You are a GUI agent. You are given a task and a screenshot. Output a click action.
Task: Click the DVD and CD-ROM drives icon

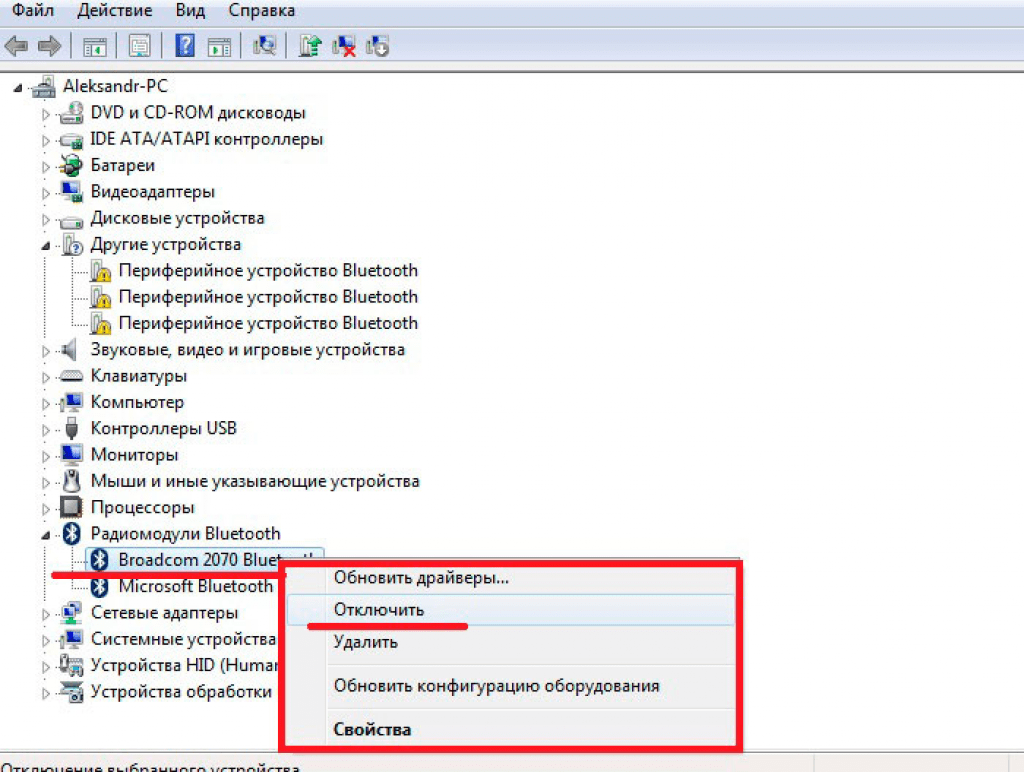[71, 112]
